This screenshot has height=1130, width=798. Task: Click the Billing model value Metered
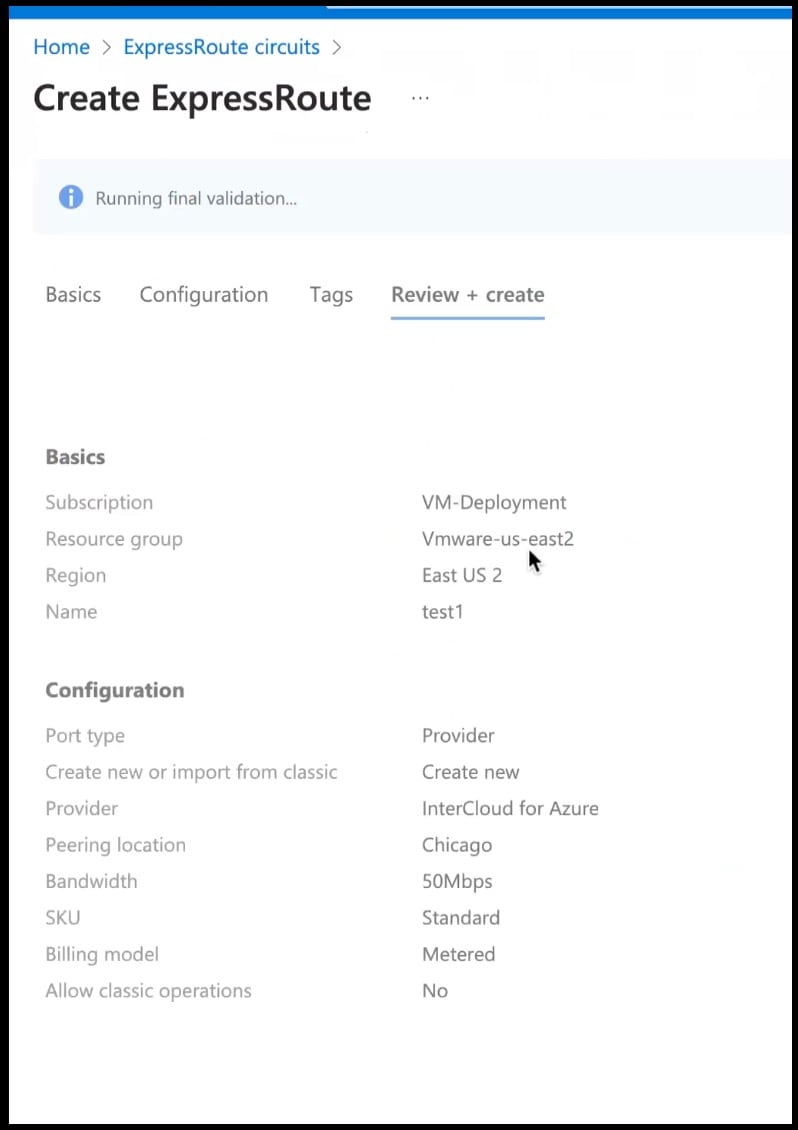click(458, 954)
